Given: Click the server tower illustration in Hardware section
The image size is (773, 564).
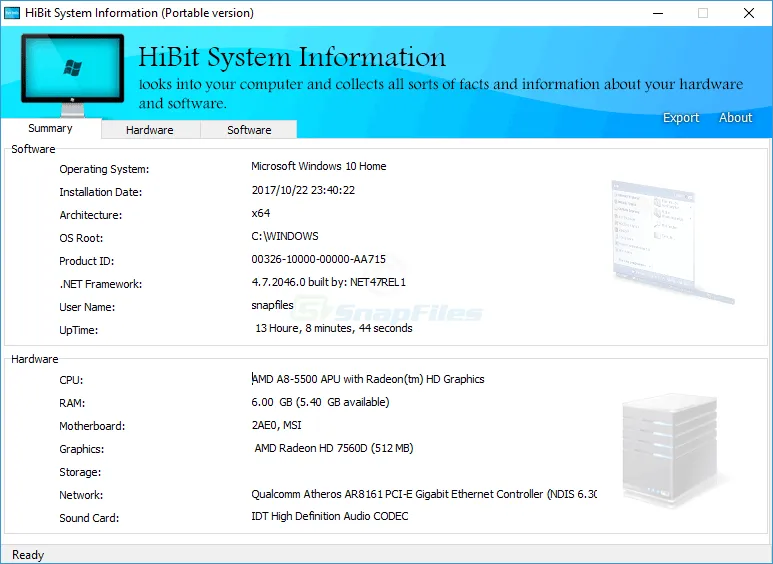Looking at the screenshot, I should click(x=670, y=450).
